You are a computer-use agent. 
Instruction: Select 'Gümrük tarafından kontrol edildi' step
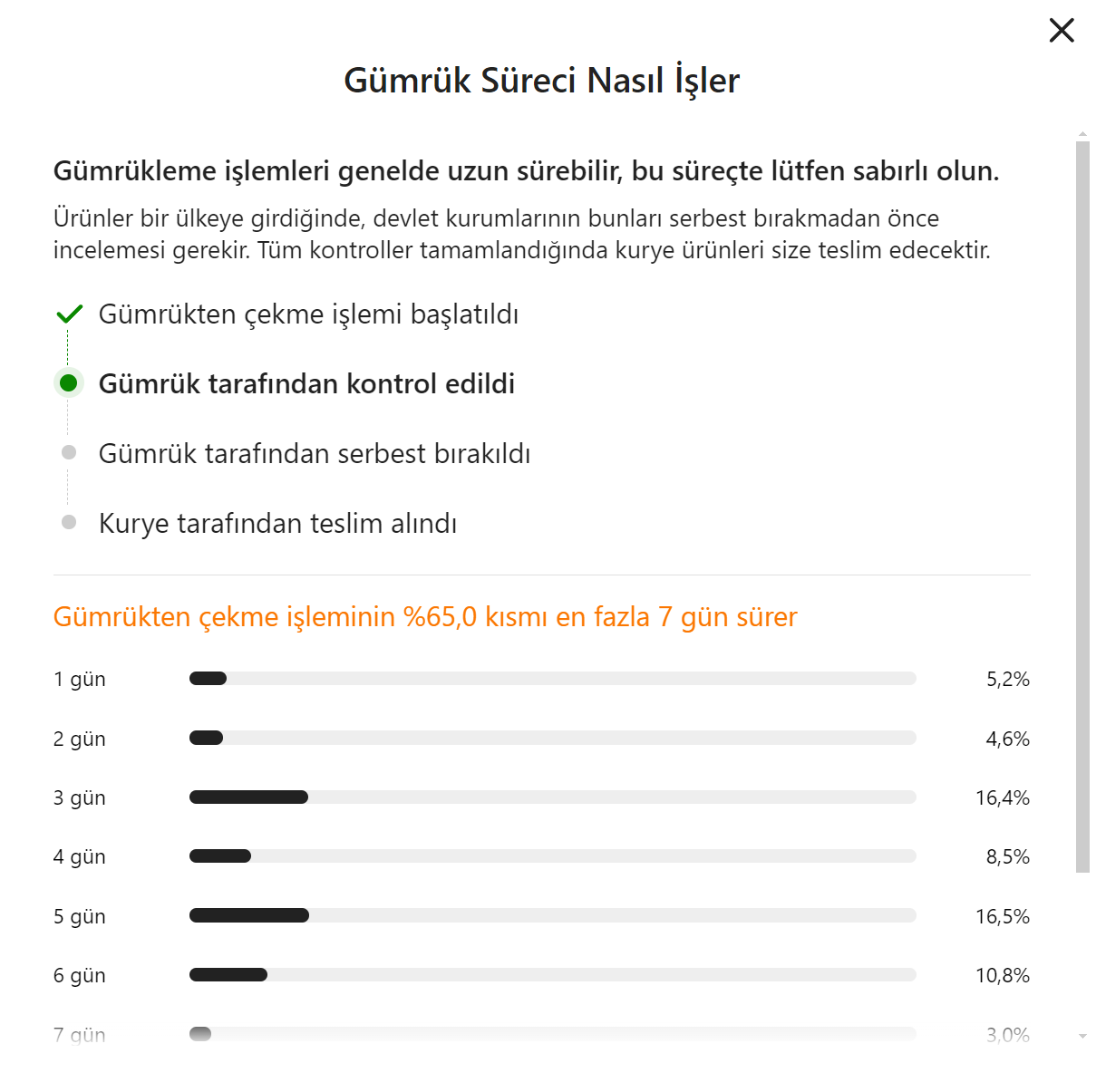click(306, 384)
